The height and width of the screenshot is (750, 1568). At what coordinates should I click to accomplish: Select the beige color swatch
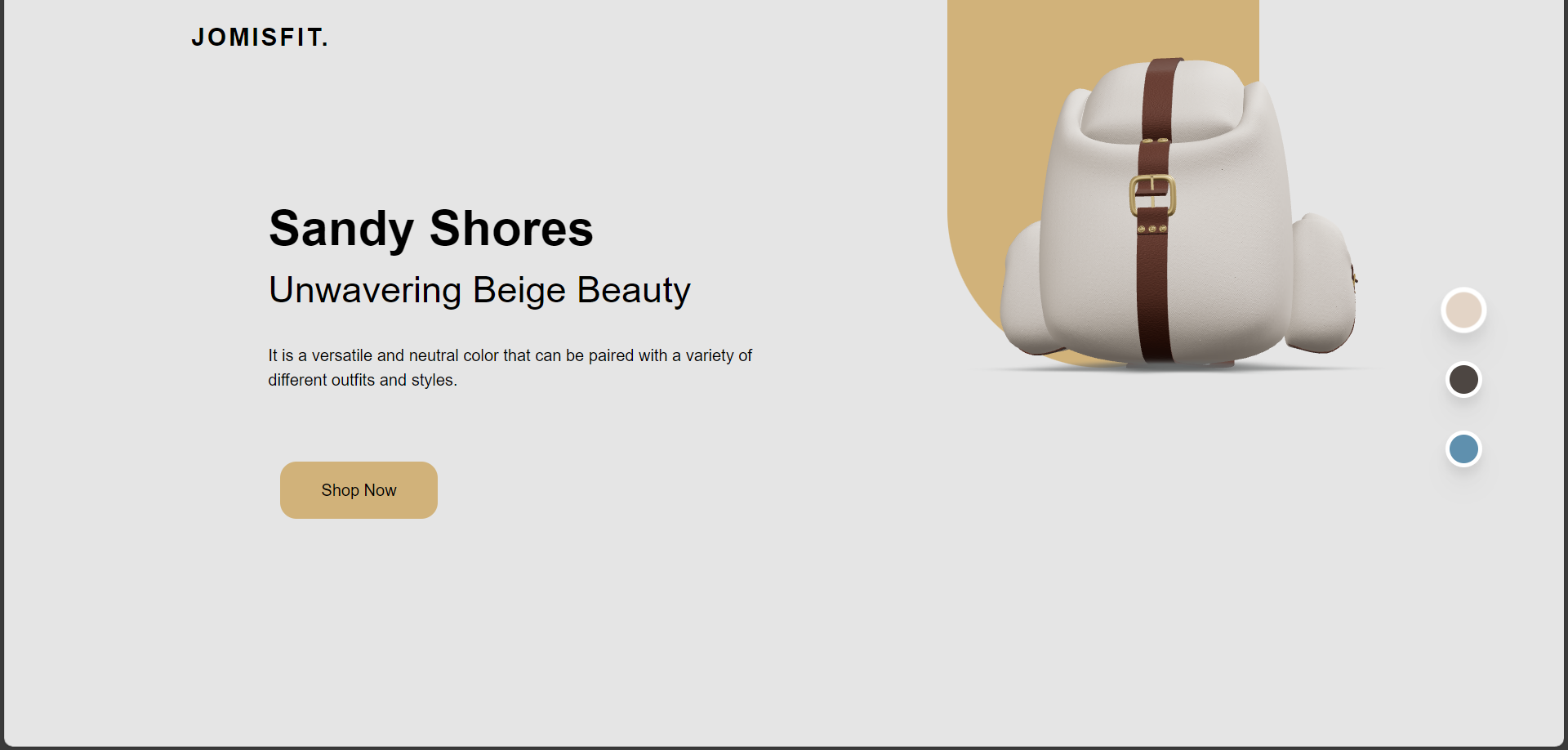pyautogui.click(x=1463, y=310)
